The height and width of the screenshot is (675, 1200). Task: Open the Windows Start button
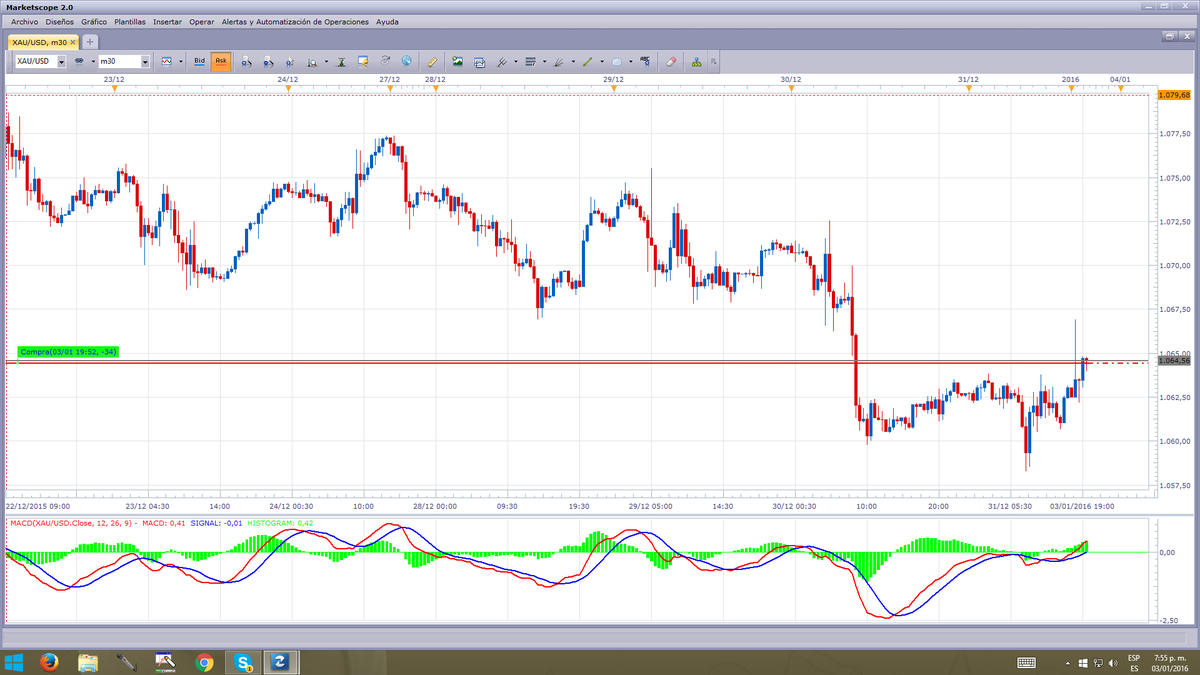tap(14, 662)
